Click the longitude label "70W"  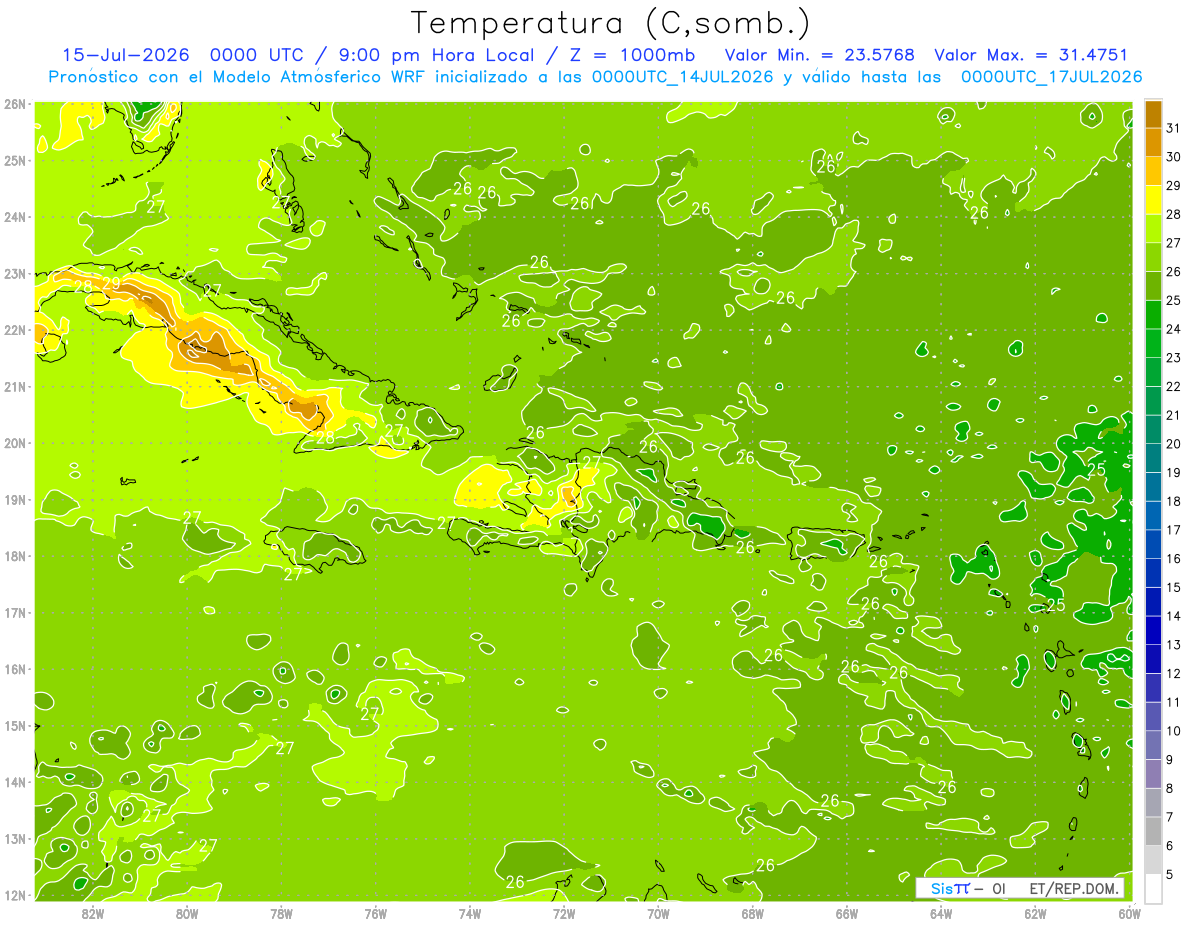click(658, 913)
